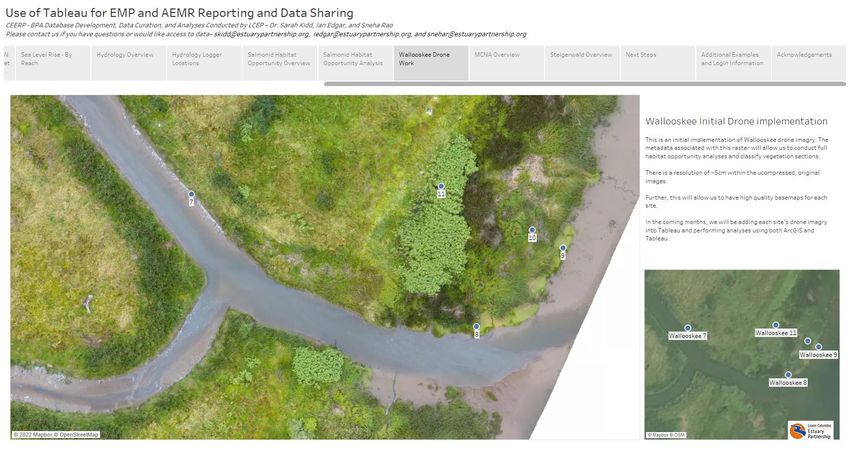Image resolution: width=850 pixels, height=450 pixels.
Task: Click the Wallooskee 9 label on overview map
Action: [x=819, y=355]
